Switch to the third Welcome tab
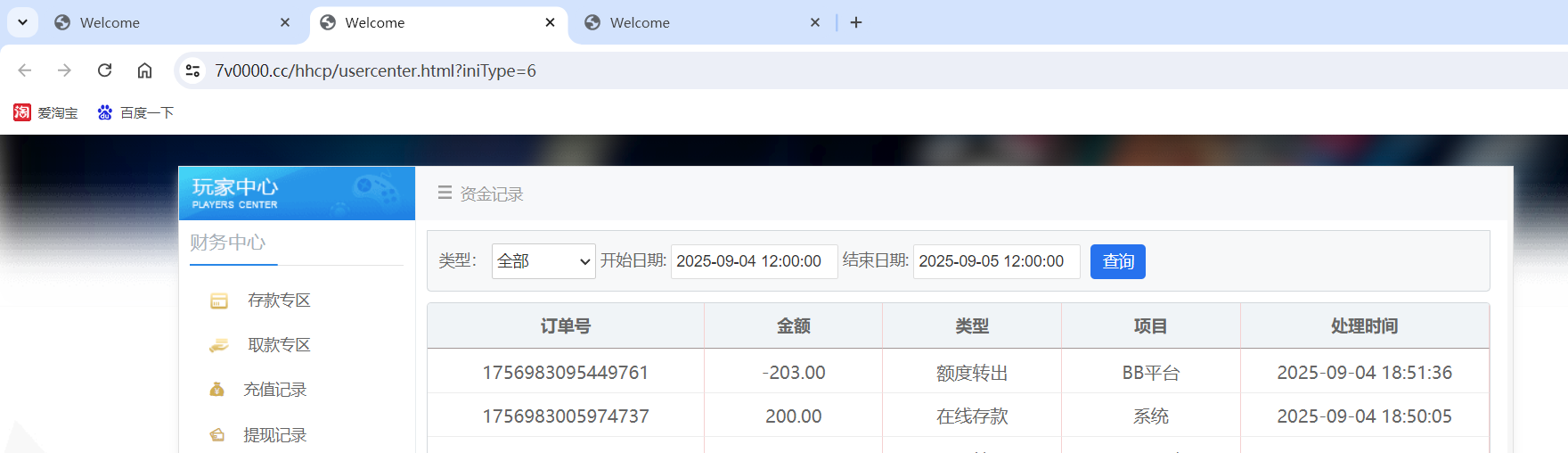Viewport: 1568px width, 453px height. tap(702, 22)
